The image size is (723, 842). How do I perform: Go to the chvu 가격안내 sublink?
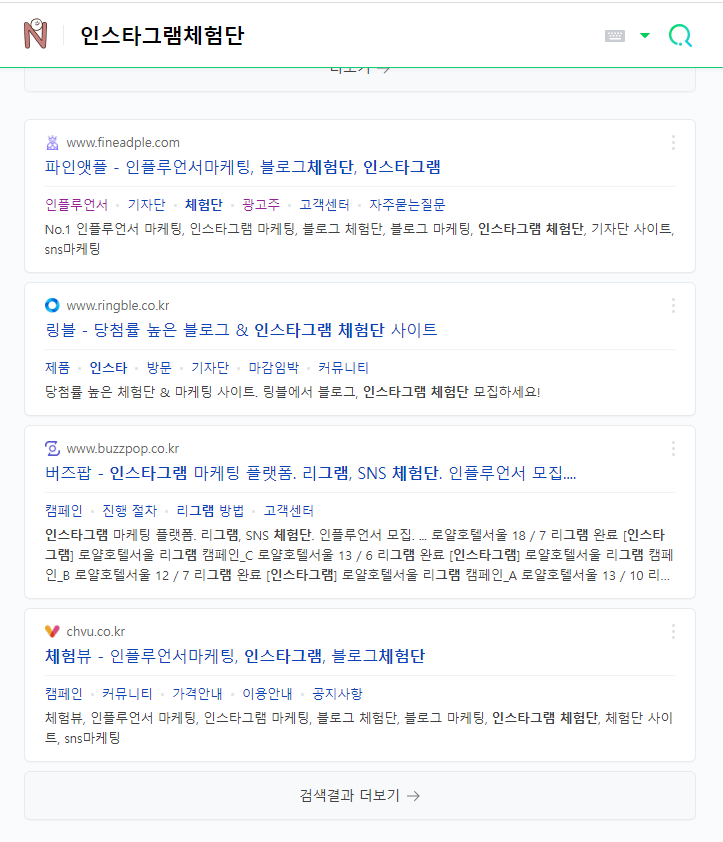pyautogui.click(x=197, y=694)
